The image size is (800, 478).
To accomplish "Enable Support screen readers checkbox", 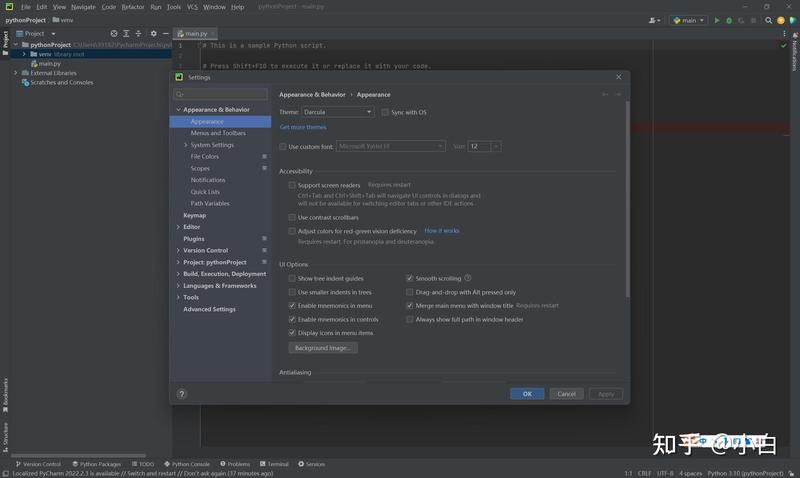I will 292,185.
